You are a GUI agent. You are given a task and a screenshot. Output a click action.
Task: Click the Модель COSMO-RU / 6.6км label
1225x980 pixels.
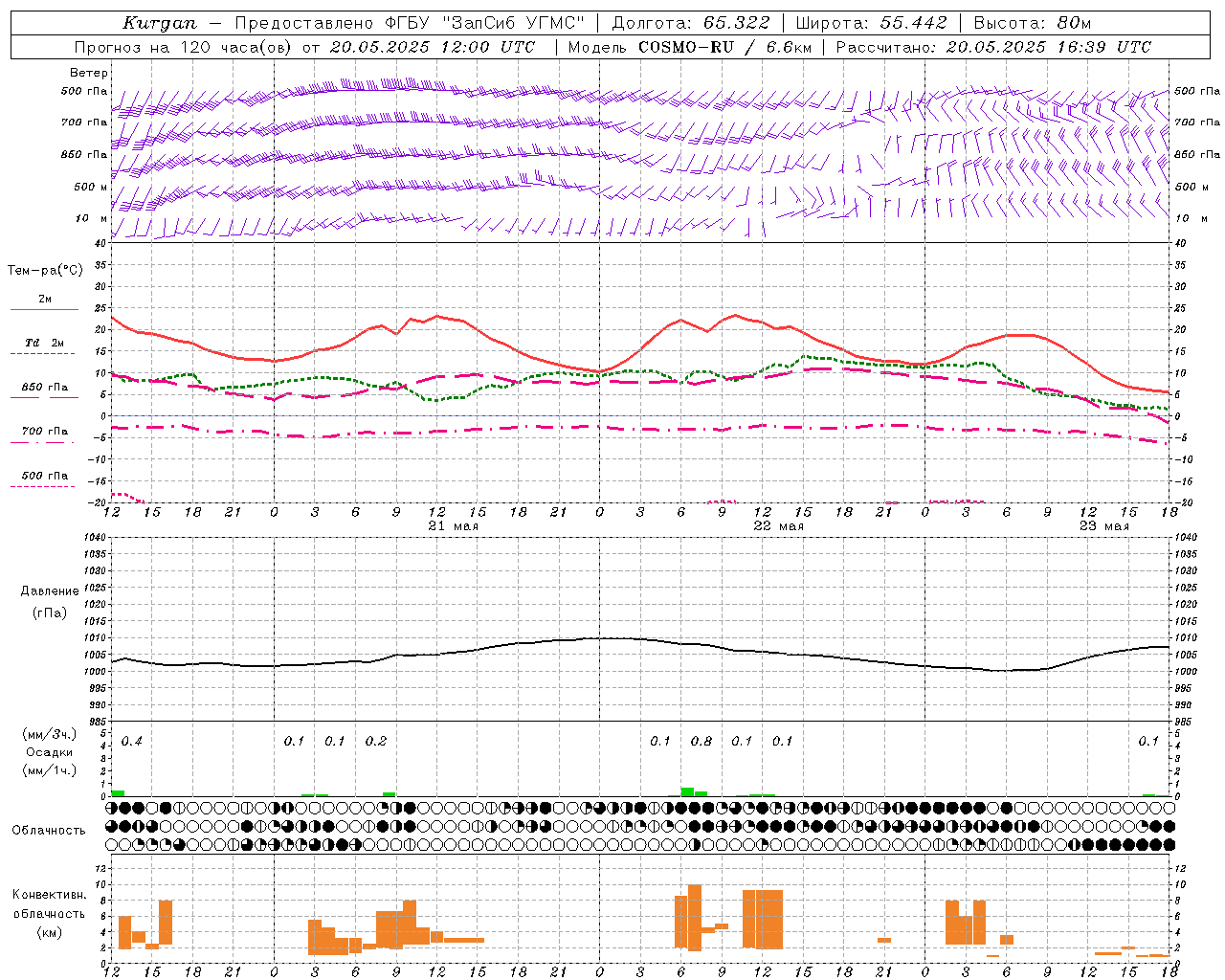(x=689, y=47)
